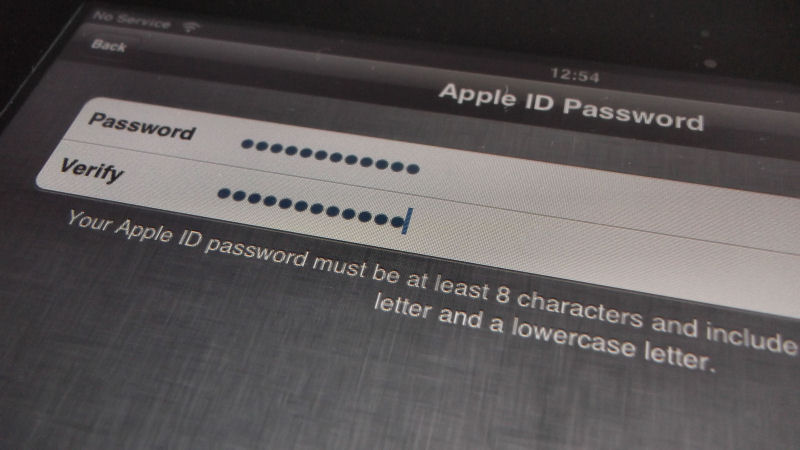
Task: Click the '8 characters' requirement text
Action: pos(569,306)
